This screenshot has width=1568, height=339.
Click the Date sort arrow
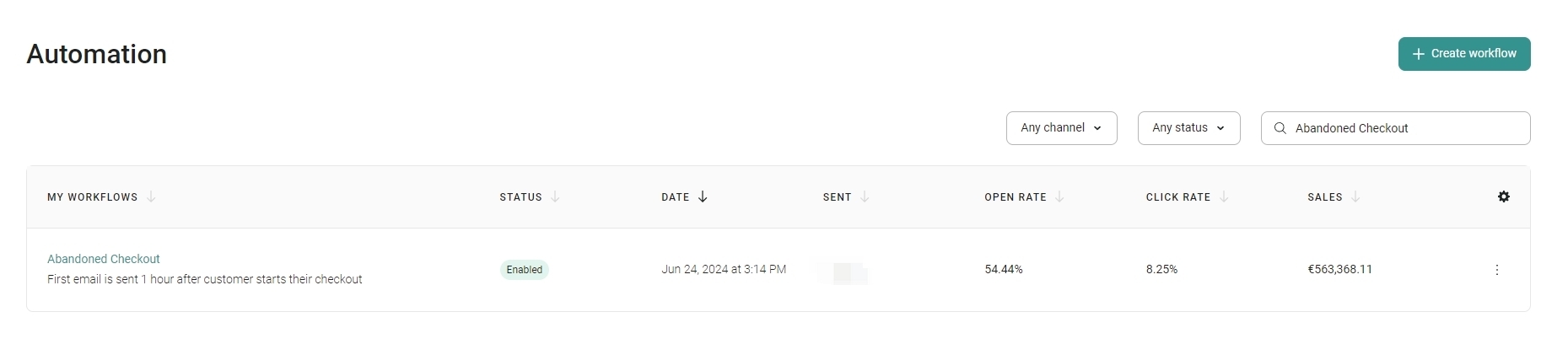point(703,196)
